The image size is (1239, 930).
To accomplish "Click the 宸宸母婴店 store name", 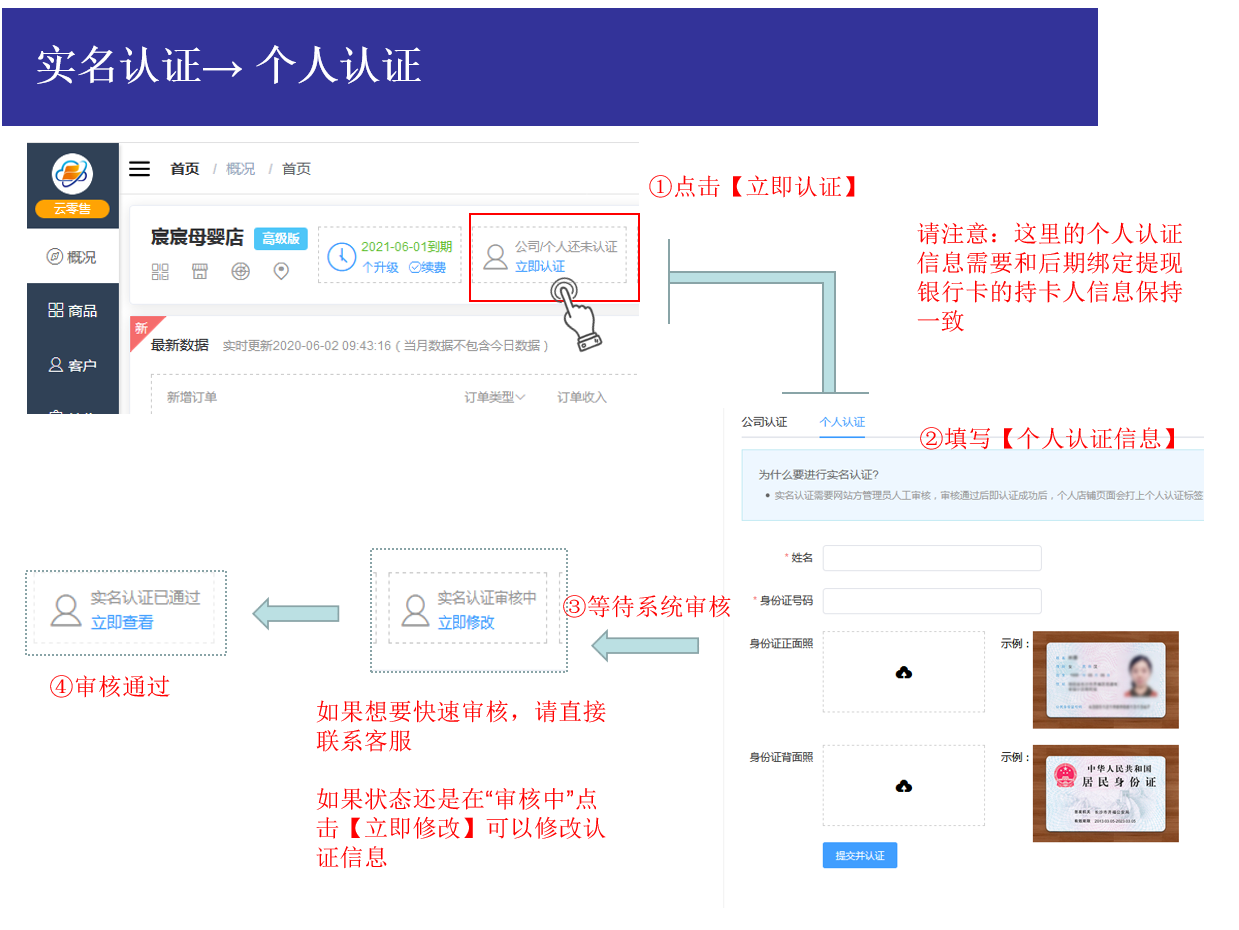I will [x=198, y=238].
